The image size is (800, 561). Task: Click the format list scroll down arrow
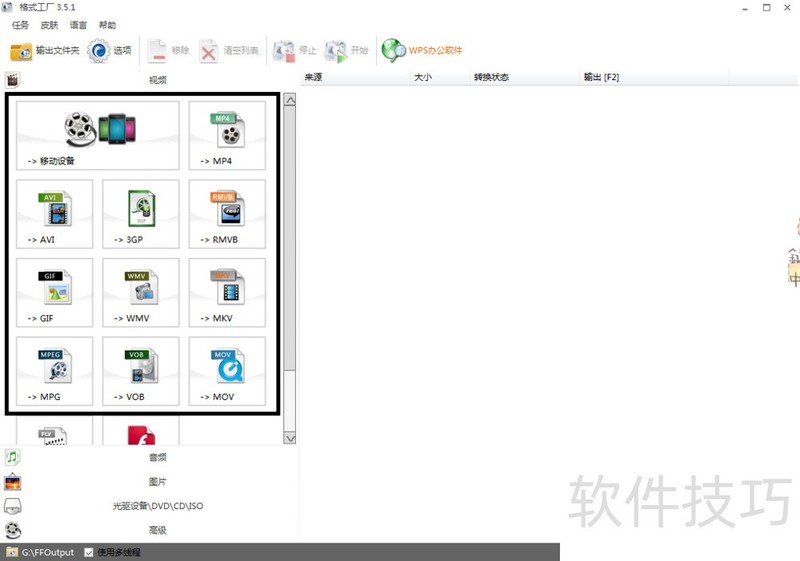coord(290,438)
